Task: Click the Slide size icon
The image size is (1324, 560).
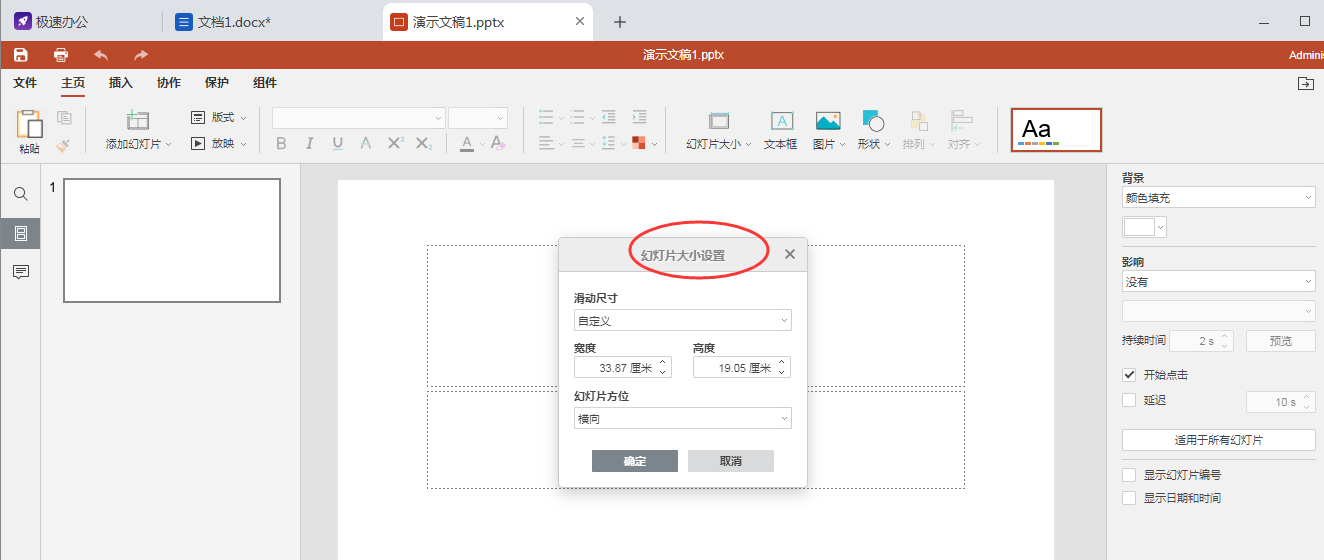Action: 719,121
